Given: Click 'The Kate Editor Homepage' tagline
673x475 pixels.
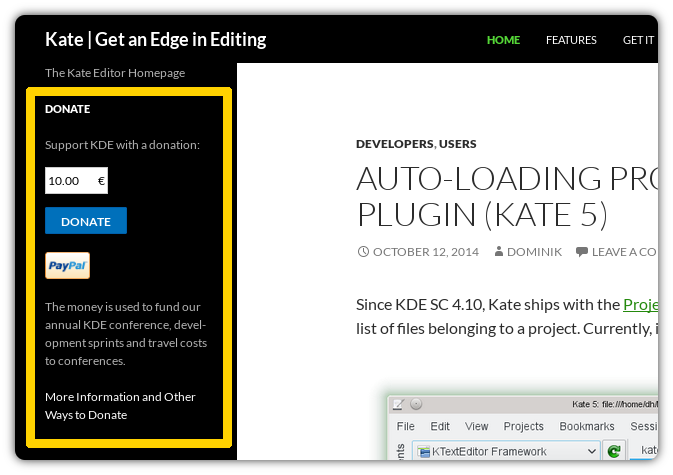Looking at the screenshot, I should tap(115, 73).
